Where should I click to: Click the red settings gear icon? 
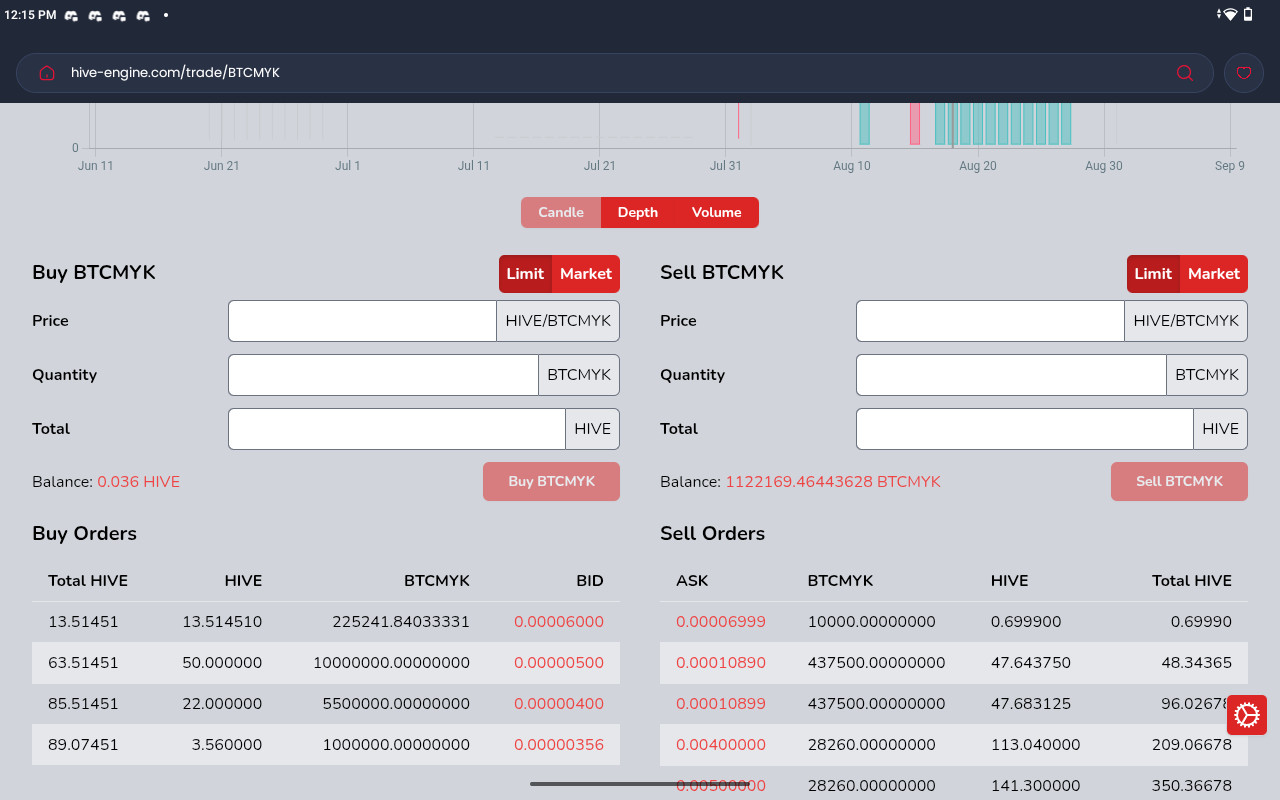click(x=1246, y=715)
